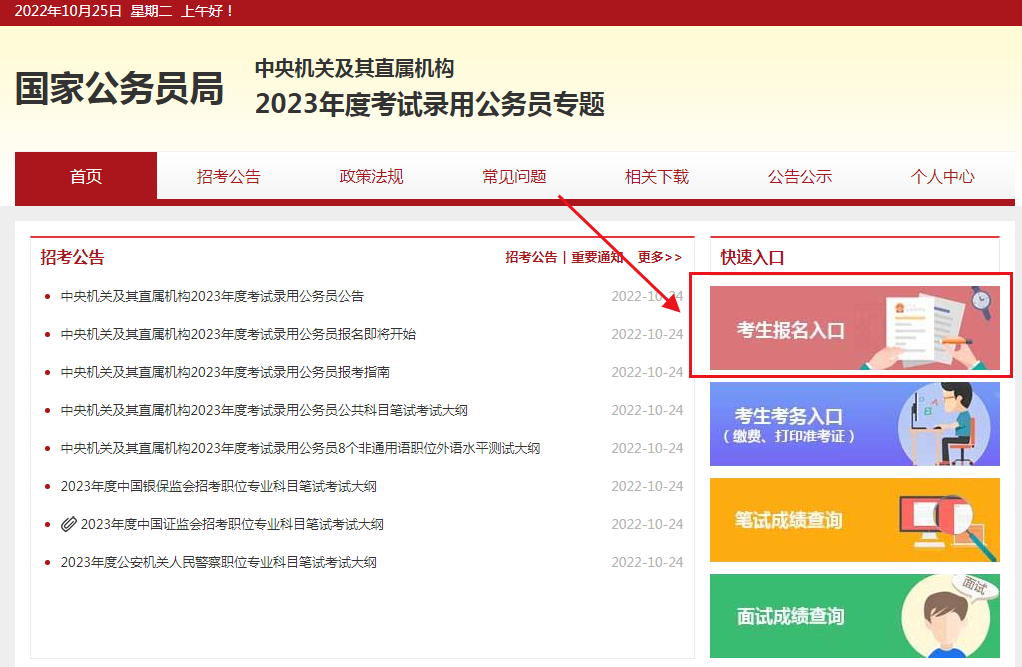
Task: Click the 更多>> link for more announcements
Action: (x=658, y=257)
